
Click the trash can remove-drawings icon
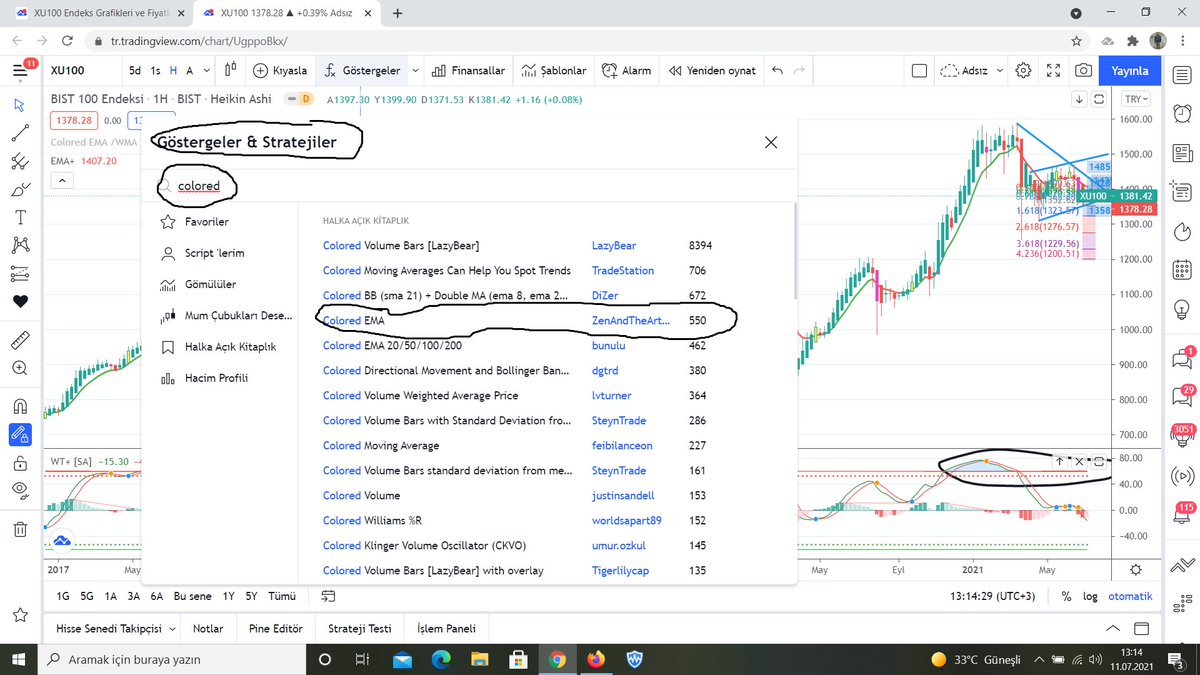[20, 529]
